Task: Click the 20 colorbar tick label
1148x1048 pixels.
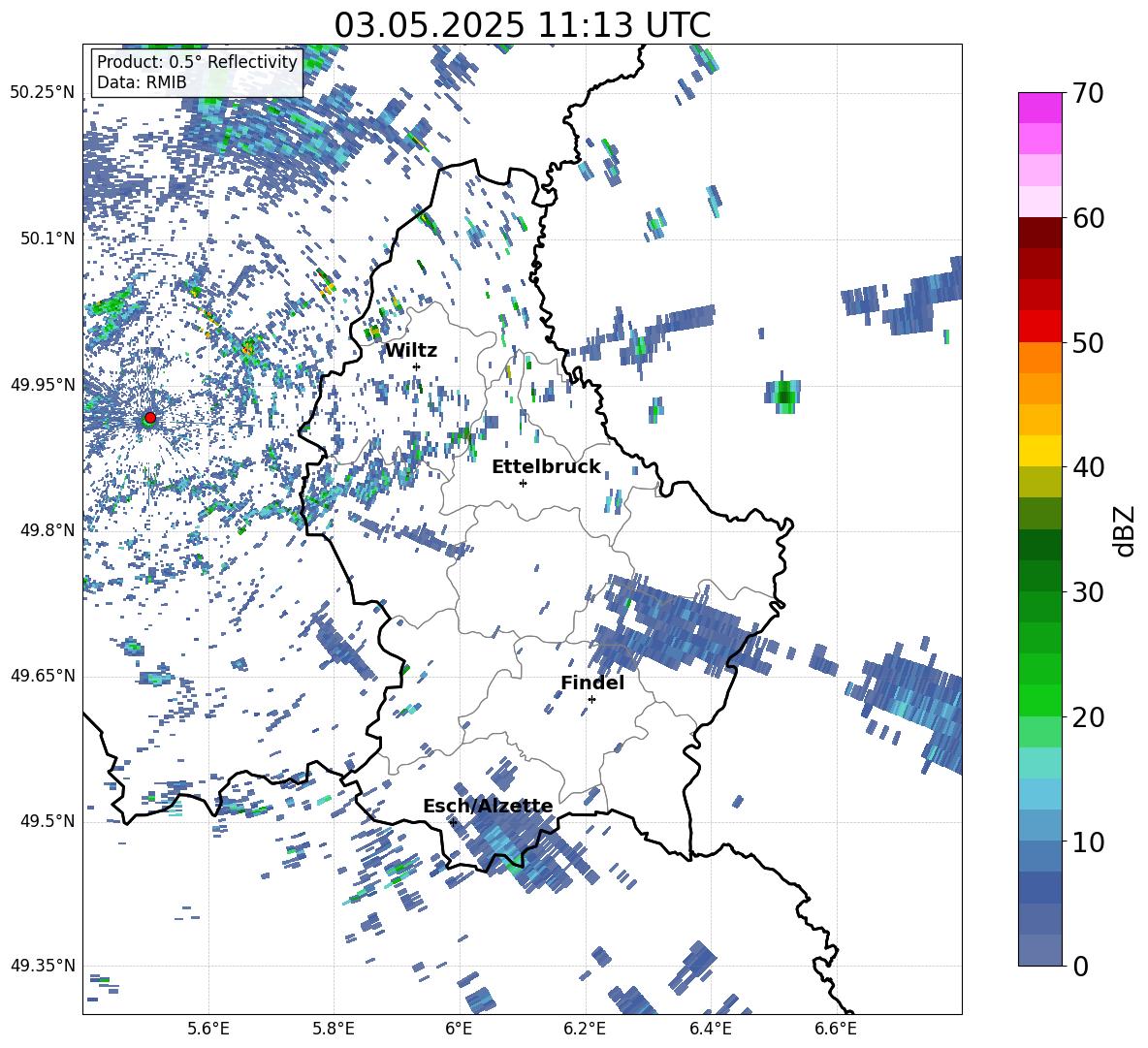Action: point(1087,716)
